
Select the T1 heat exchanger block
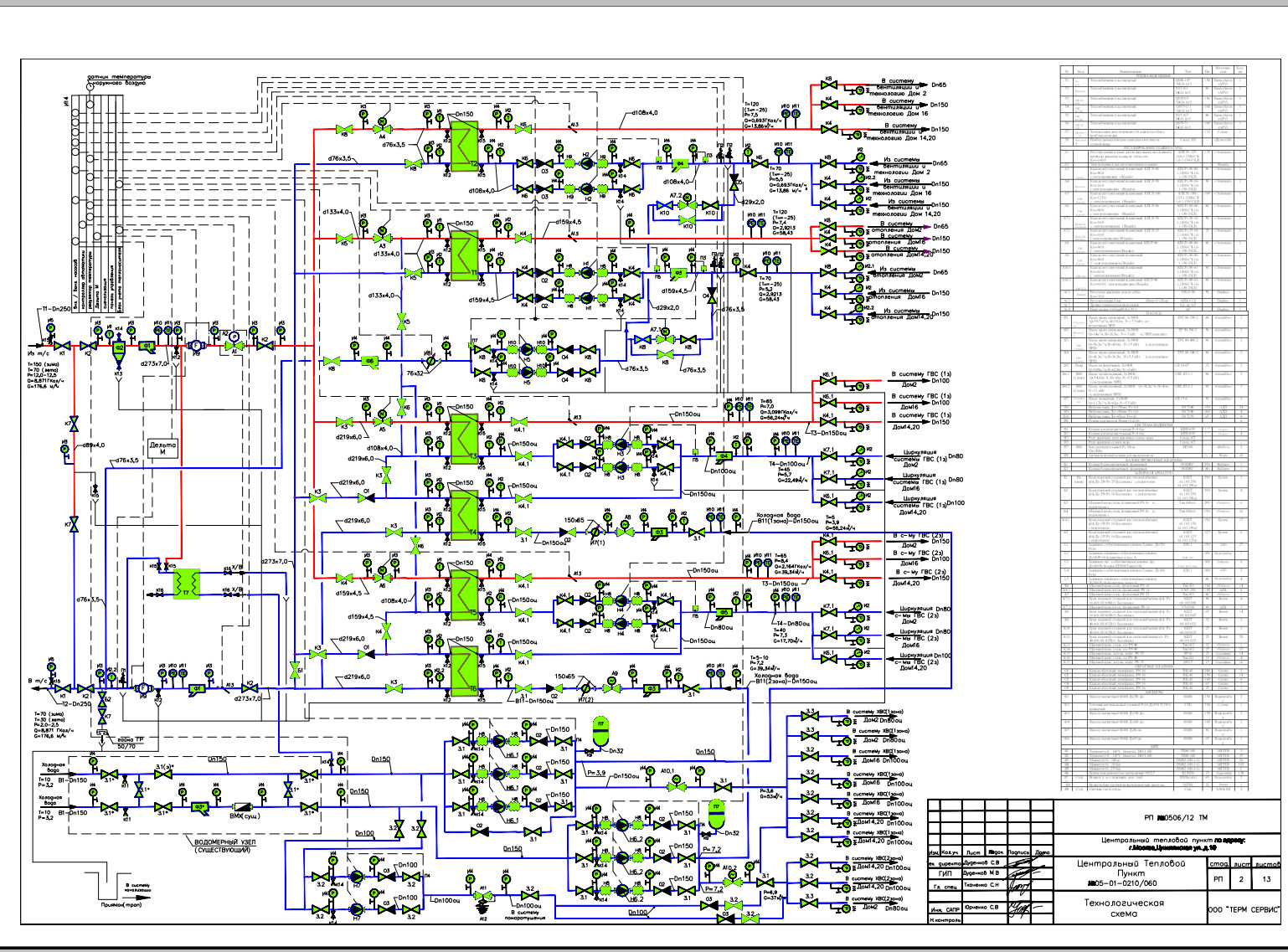[x=464, y=255]
